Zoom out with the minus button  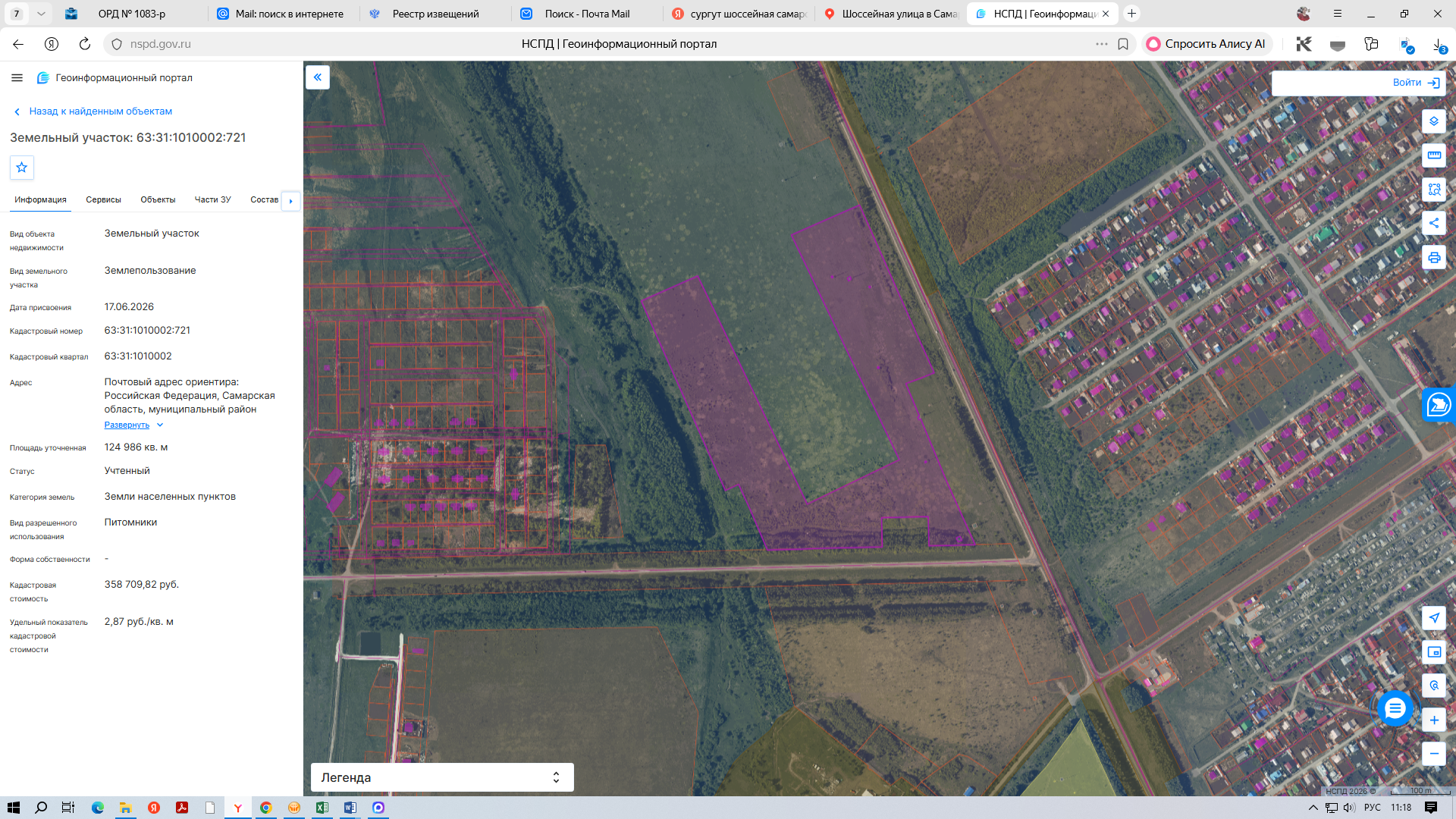pos(1433,753)
